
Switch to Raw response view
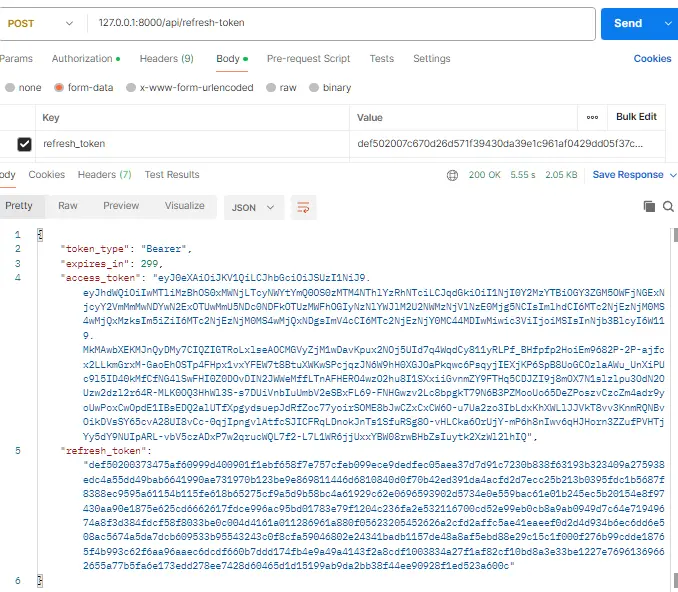coord(68,206)
